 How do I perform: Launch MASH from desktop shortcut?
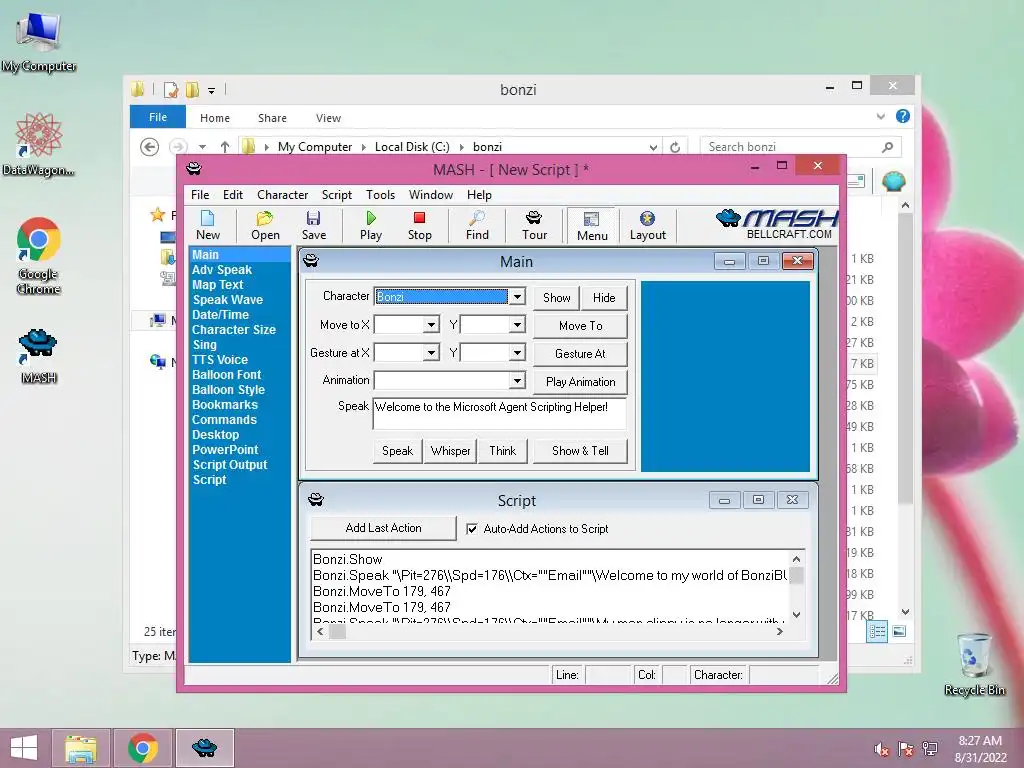pos(39,356)
